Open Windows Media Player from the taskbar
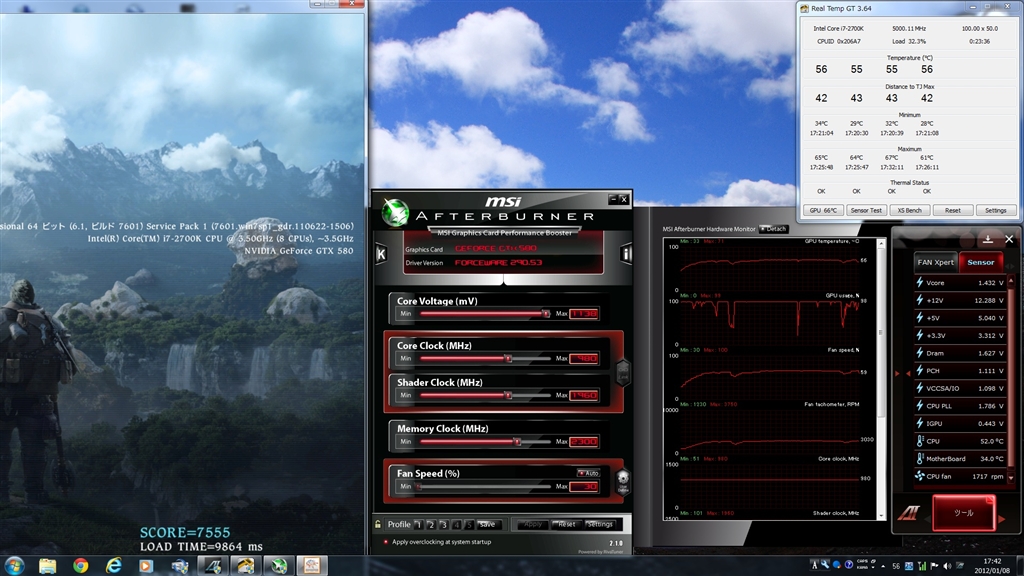 [x=146, y=566]
